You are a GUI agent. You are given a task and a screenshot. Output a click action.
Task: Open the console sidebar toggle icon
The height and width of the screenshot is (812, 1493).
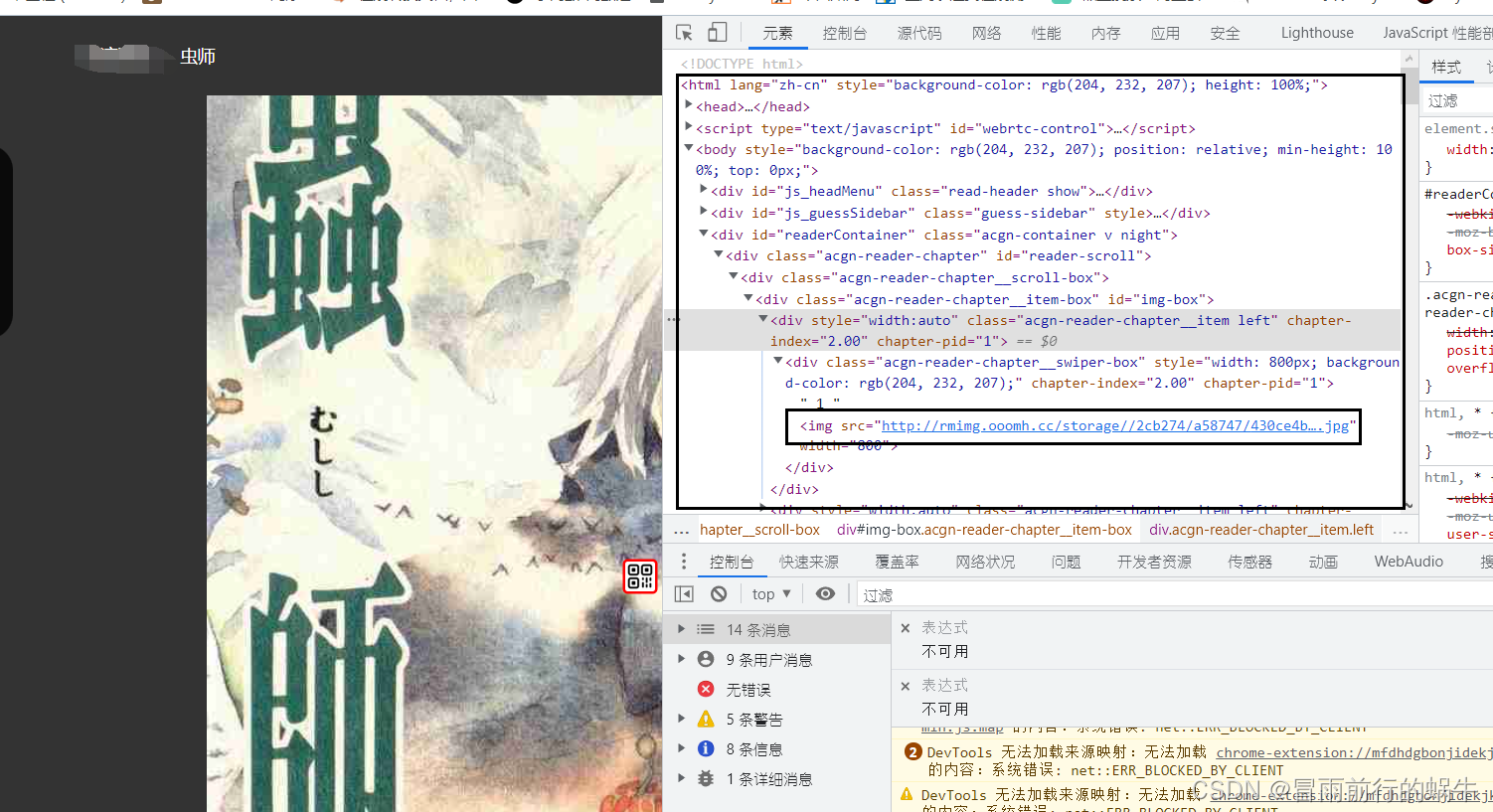click(x=684, y=593)
